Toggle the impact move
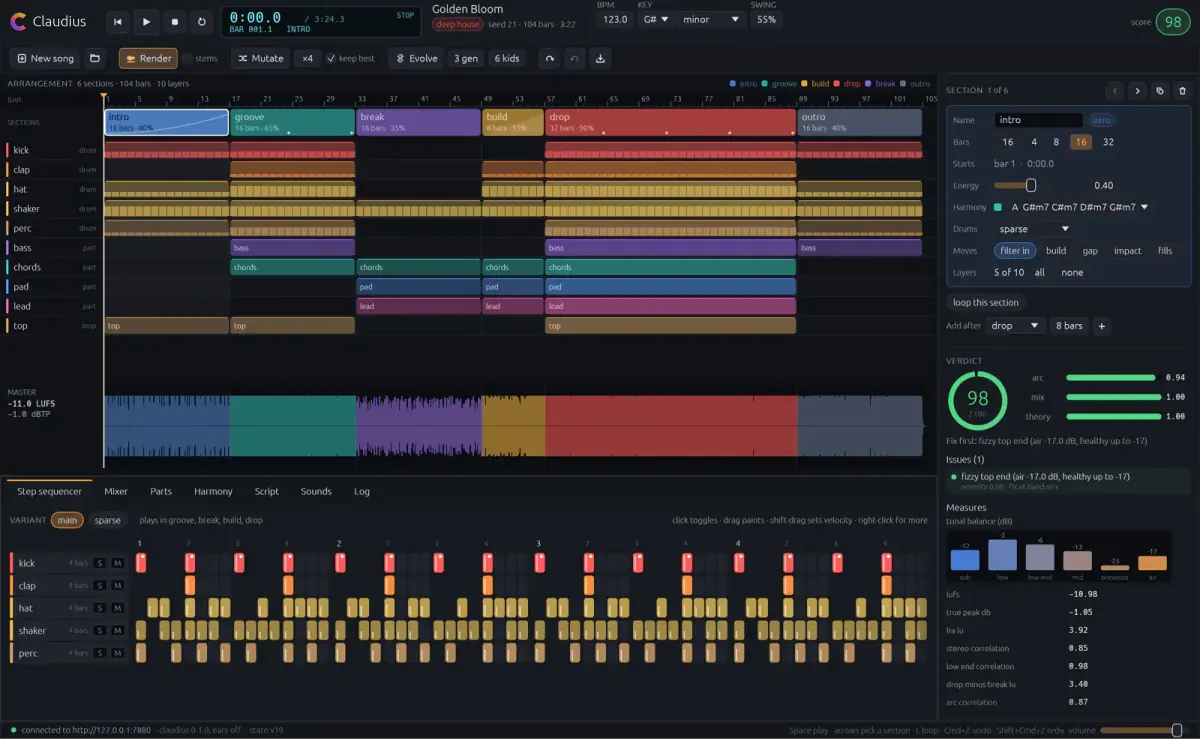Image resolution: width=1200 pixels, height=739 pixels. pos(1127,251)
